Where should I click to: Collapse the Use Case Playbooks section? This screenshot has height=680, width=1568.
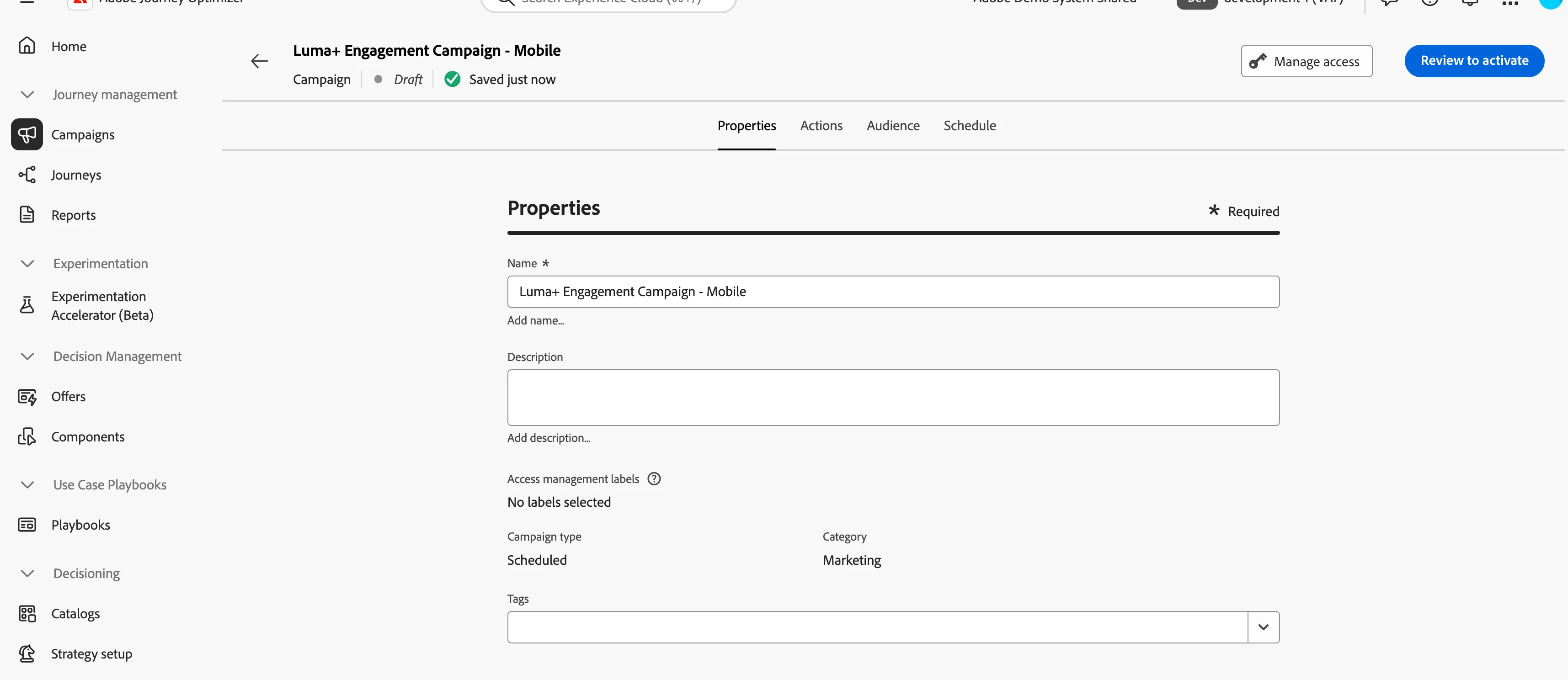pos(27,485)
